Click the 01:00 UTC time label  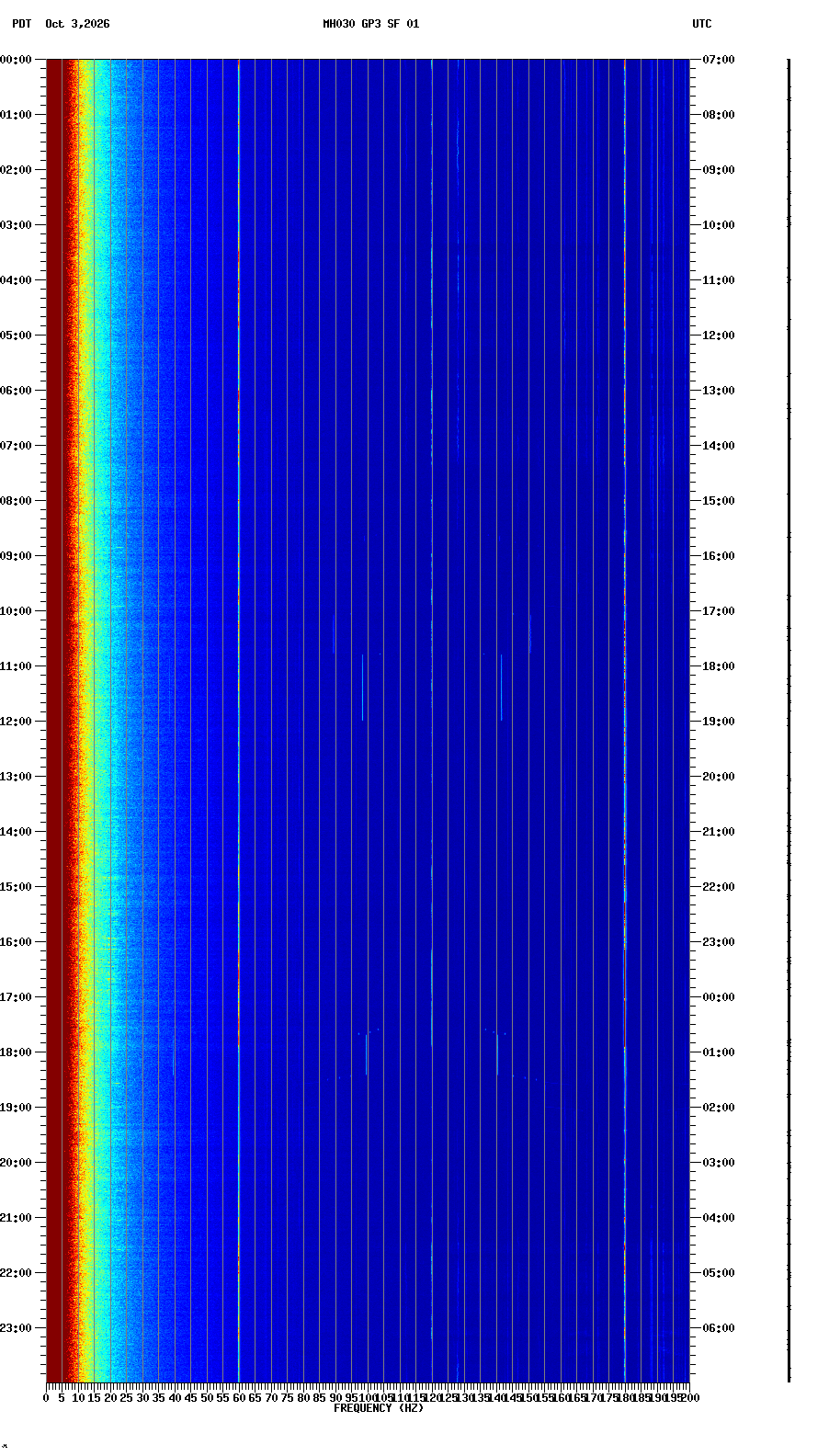click(719, 1052)
